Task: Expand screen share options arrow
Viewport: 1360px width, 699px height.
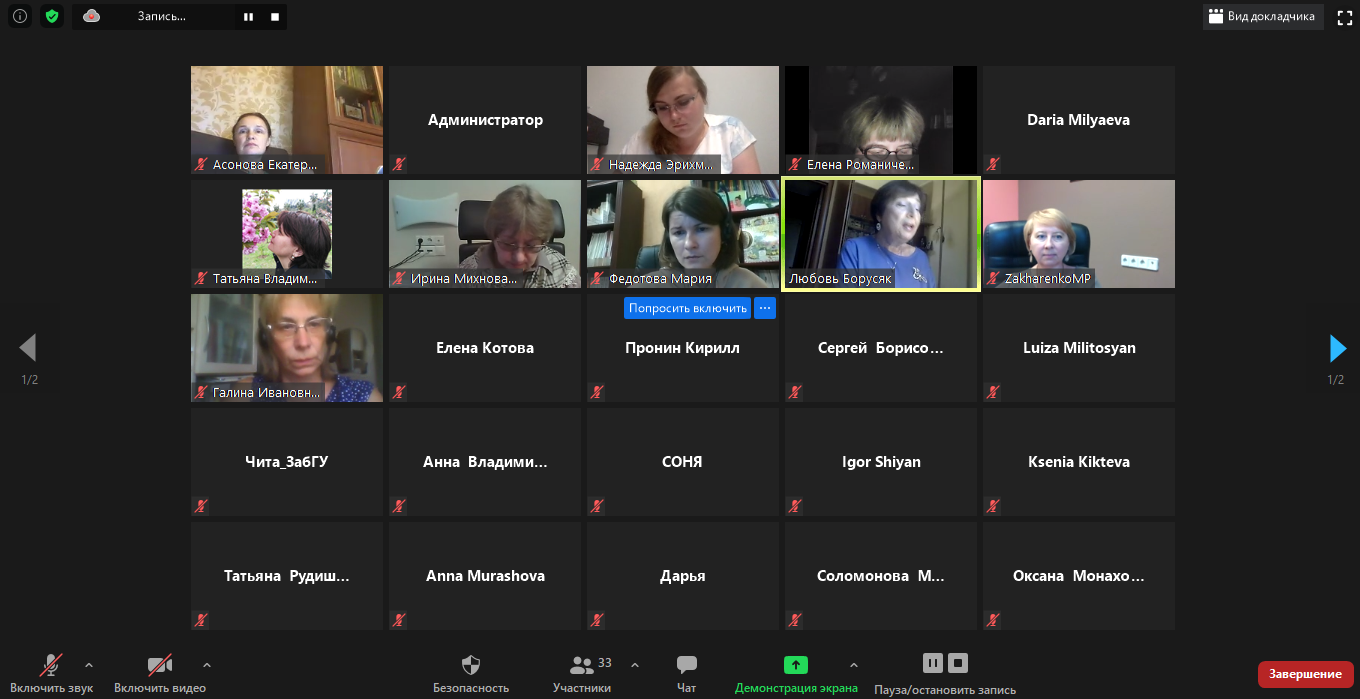Action: 853,665
